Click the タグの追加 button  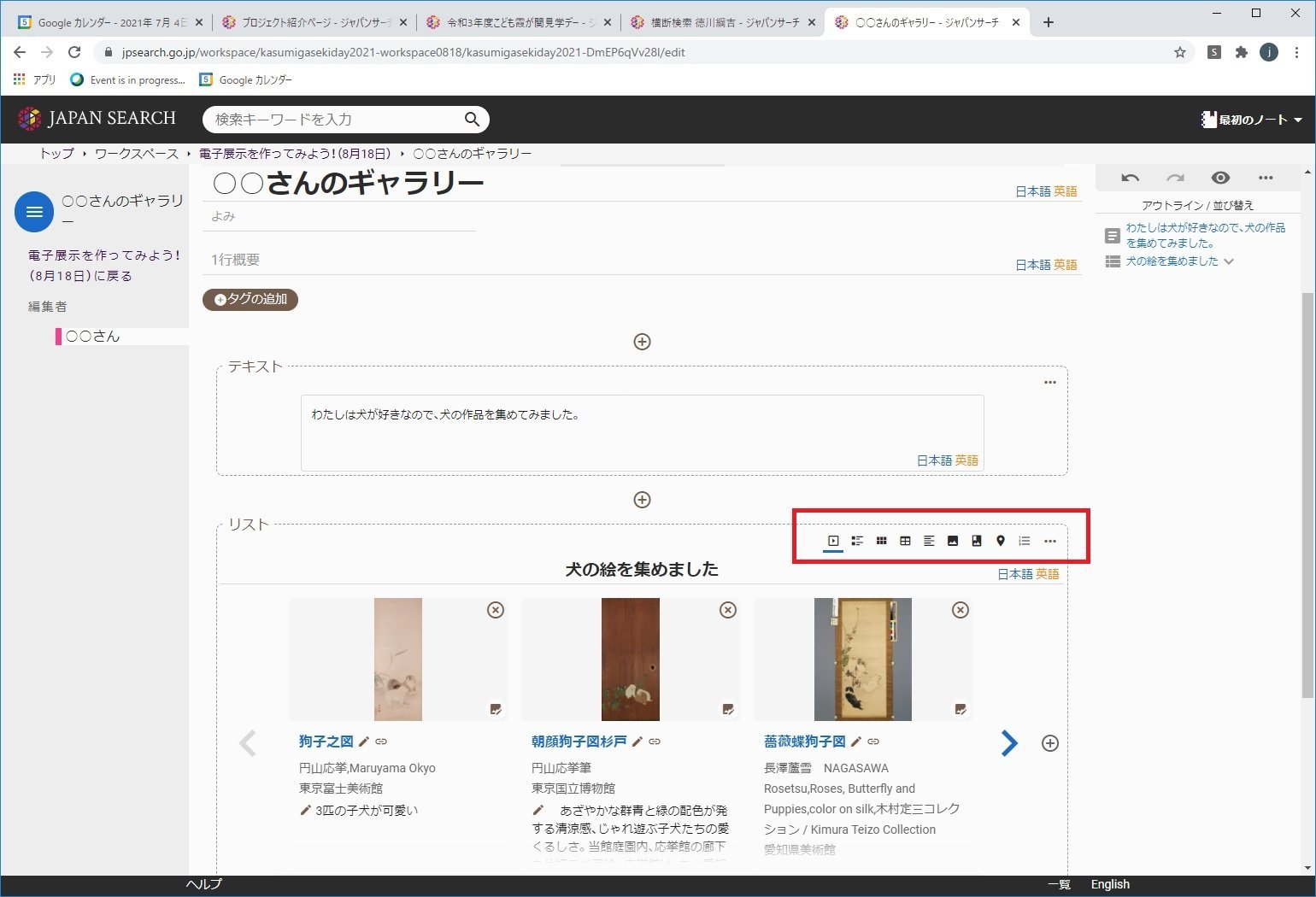point(250,299)
